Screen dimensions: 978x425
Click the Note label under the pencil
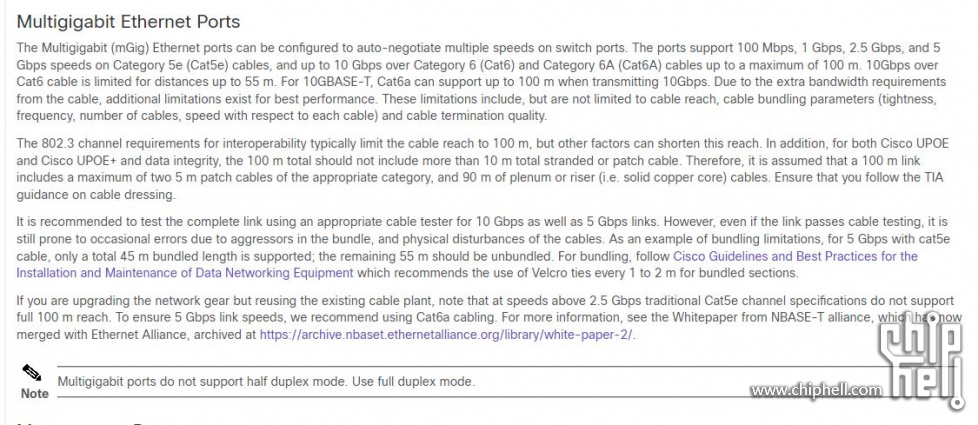pyautogui.click(x=34, y=394)
